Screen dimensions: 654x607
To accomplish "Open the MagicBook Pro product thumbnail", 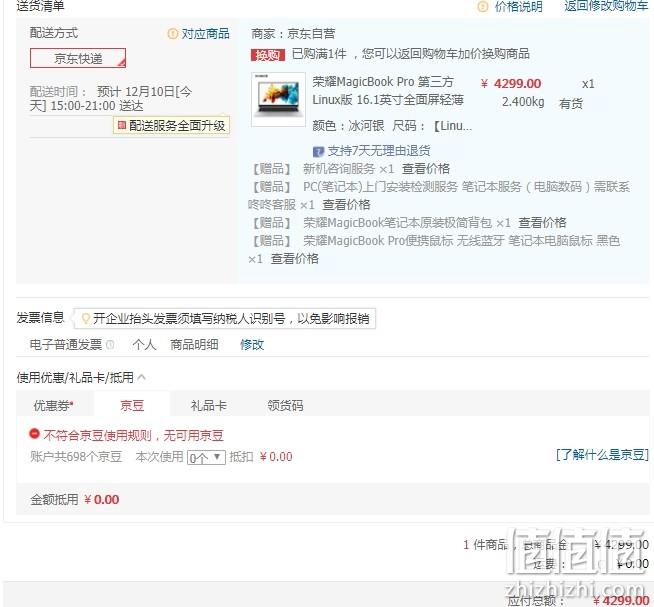I will (278, 99).
